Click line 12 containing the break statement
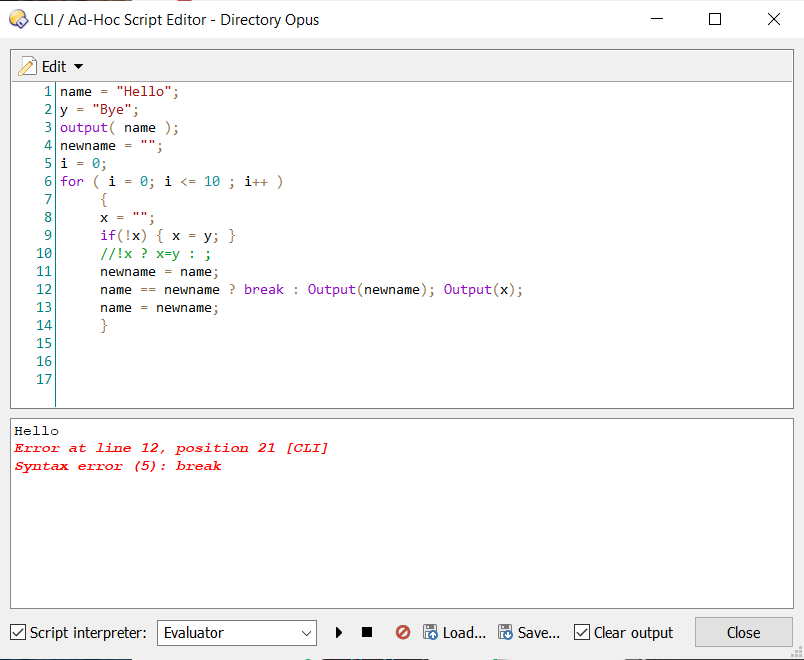 coord(264,290)
